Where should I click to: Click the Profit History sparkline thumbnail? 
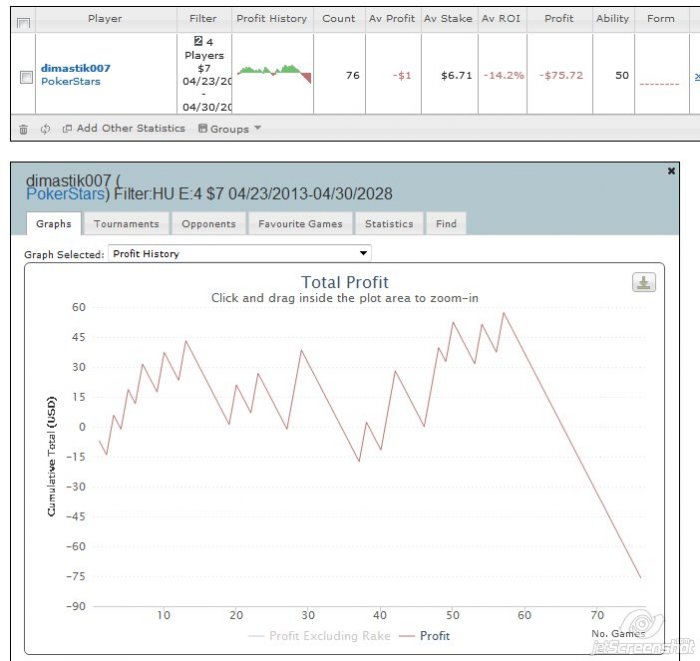click(274, 74)
